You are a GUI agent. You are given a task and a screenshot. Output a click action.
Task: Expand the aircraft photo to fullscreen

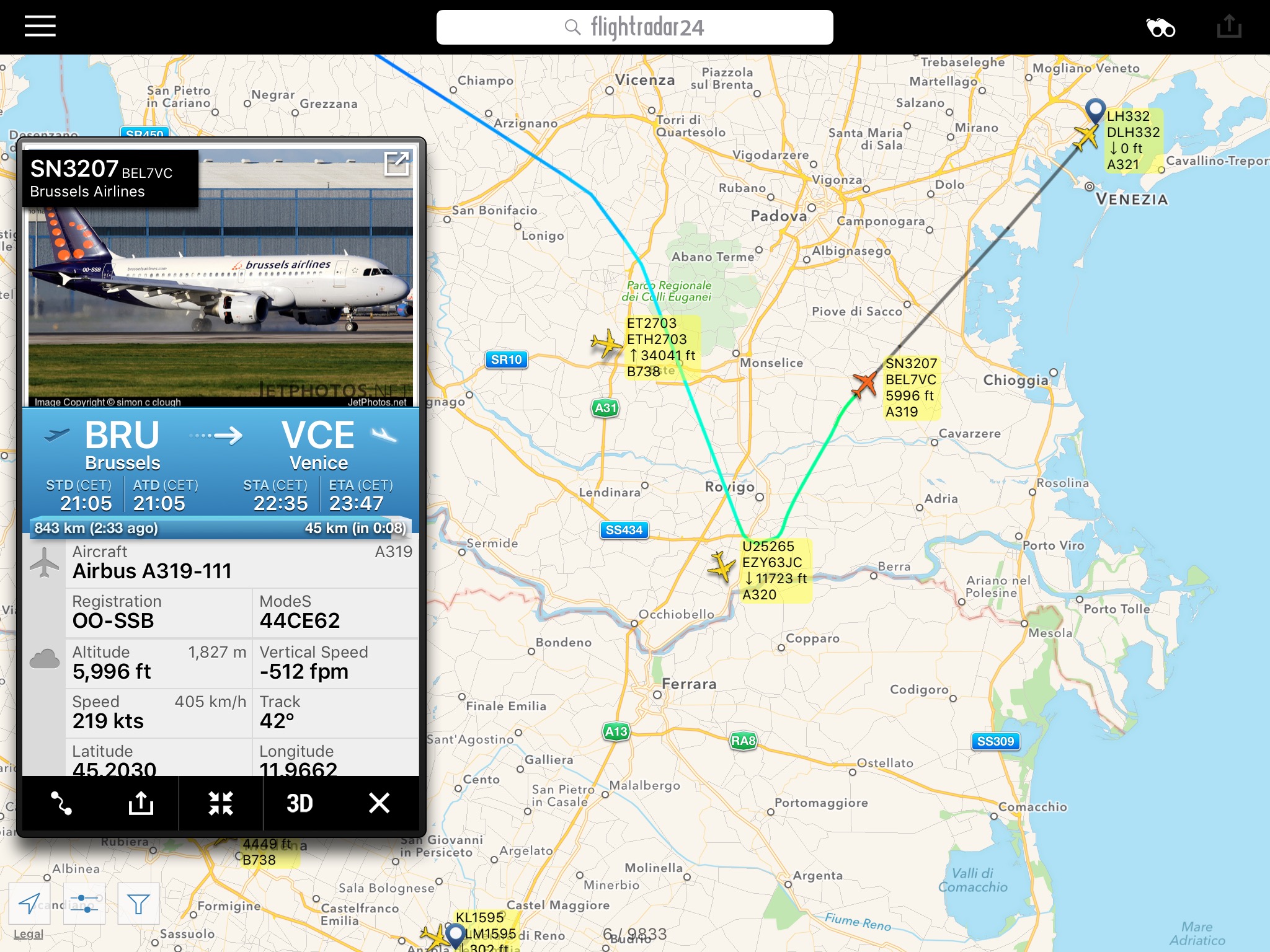tap(396, 164)
